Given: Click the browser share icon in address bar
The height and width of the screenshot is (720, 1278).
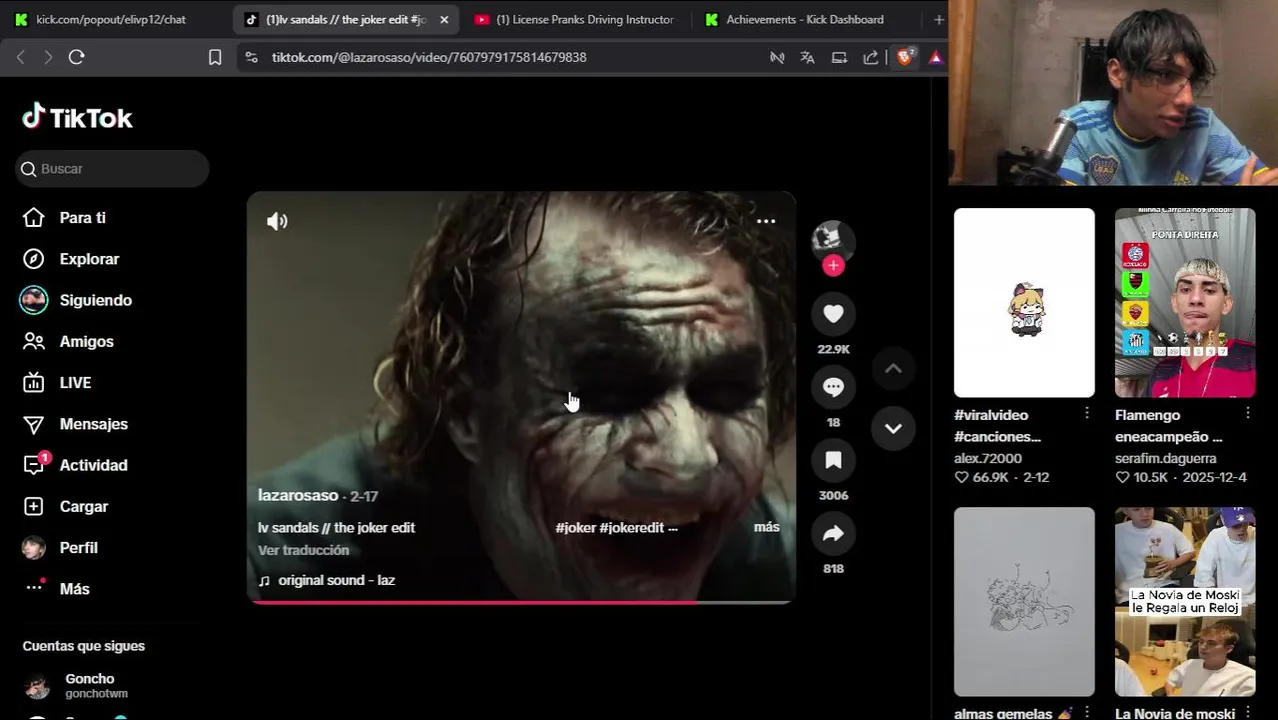Looking at the screenshot, I should tap(871, 57).
